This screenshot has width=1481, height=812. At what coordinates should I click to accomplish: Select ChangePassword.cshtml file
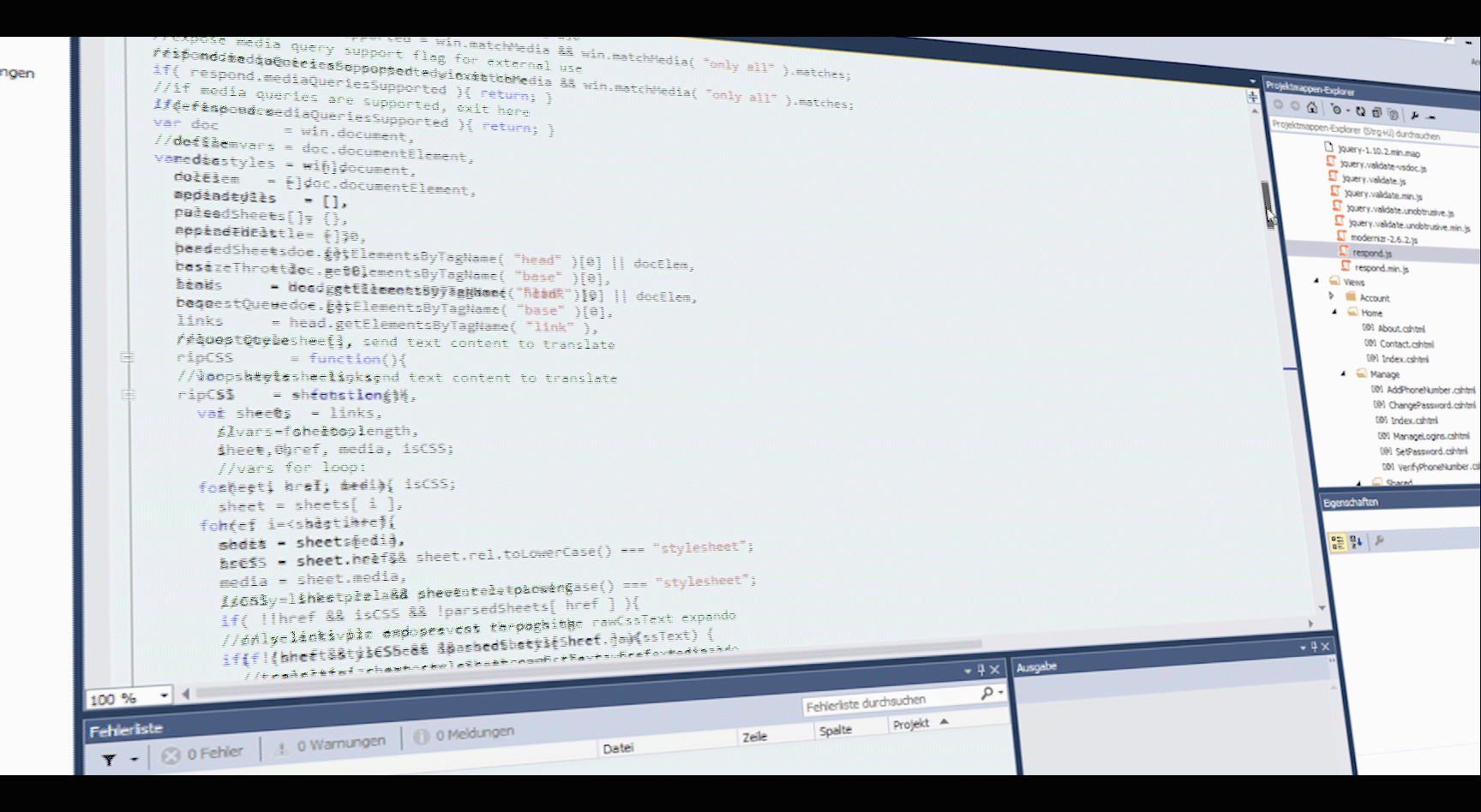point(1430,405)
